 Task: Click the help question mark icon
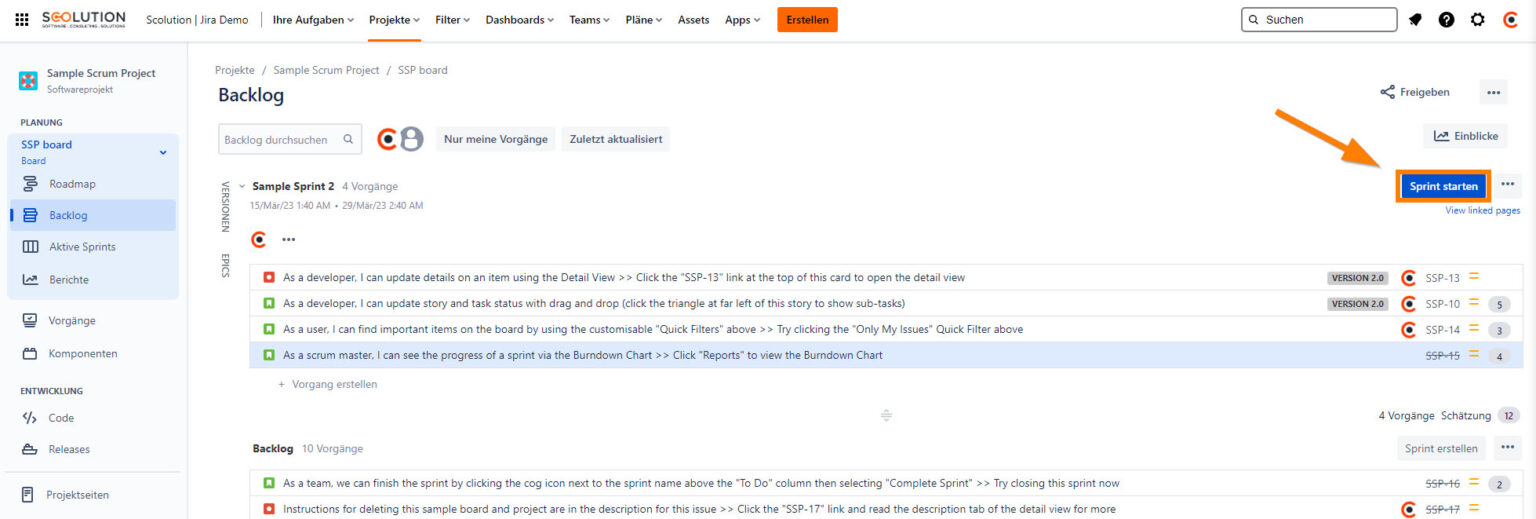click(x=1446, y=20)
